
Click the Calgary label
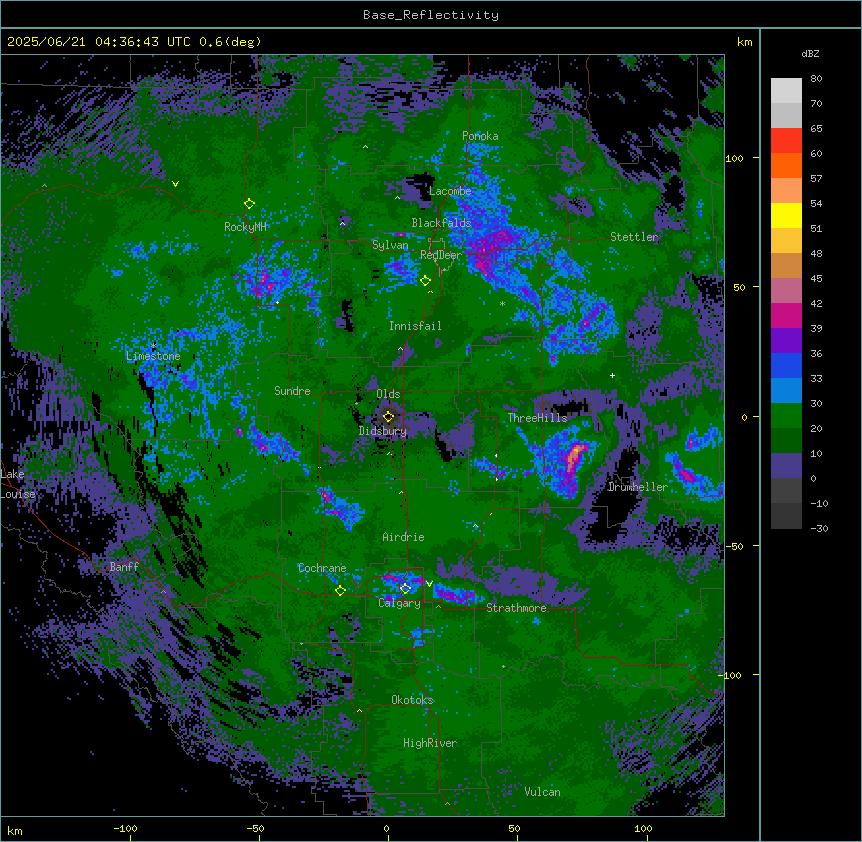pyautogui.click(x=399, y=603)
